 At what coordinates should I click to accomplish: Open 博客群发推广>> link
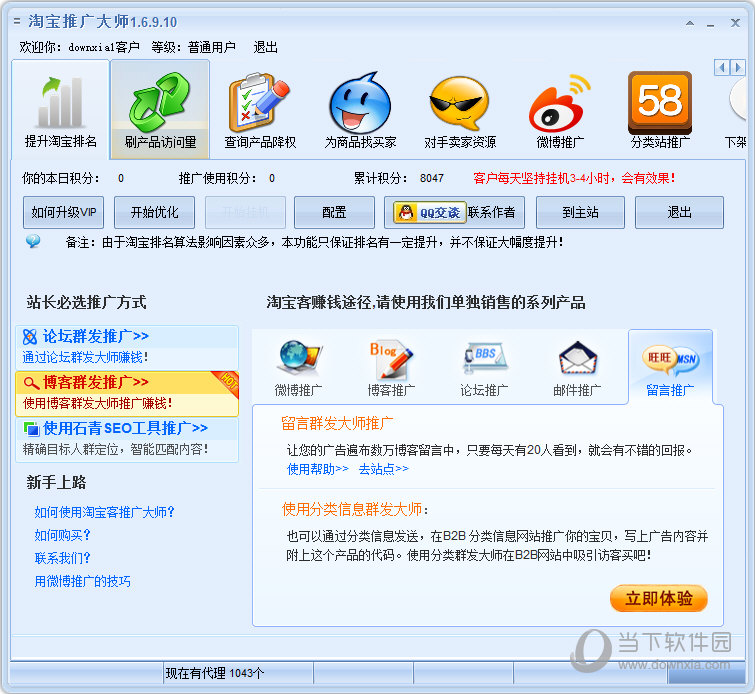96,382
